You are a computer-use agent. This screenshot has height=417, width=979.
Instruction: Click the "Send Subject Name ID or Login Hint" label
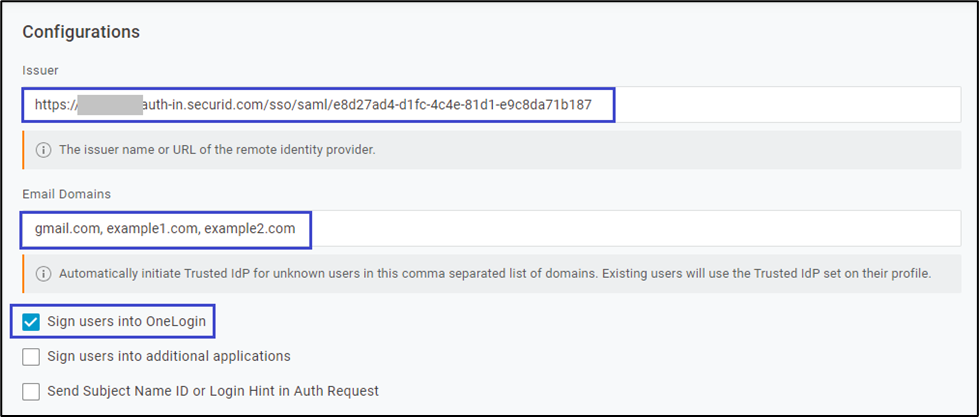[213, 390]
